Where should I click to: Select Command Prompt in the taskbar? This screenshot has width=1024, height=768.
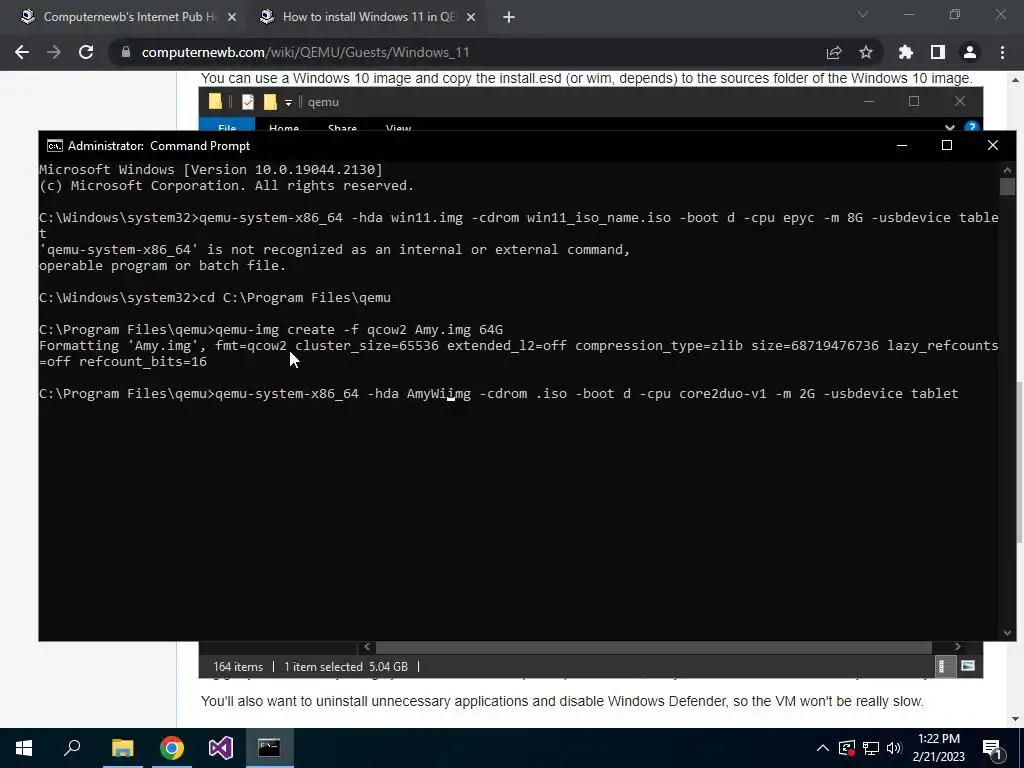pos(269,748)
